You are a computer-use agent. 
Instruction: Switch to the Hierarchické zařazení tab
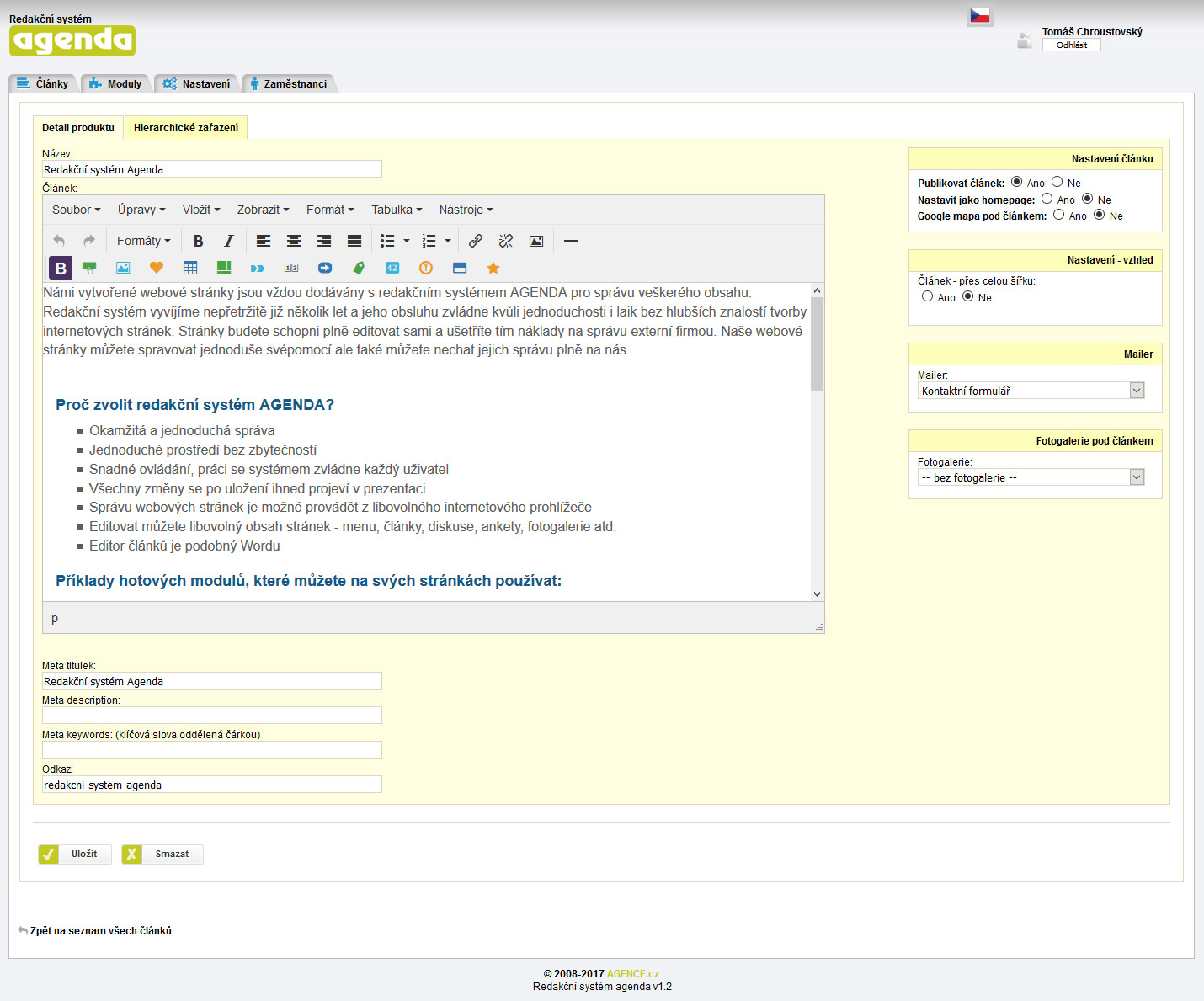tap(186, 128)
